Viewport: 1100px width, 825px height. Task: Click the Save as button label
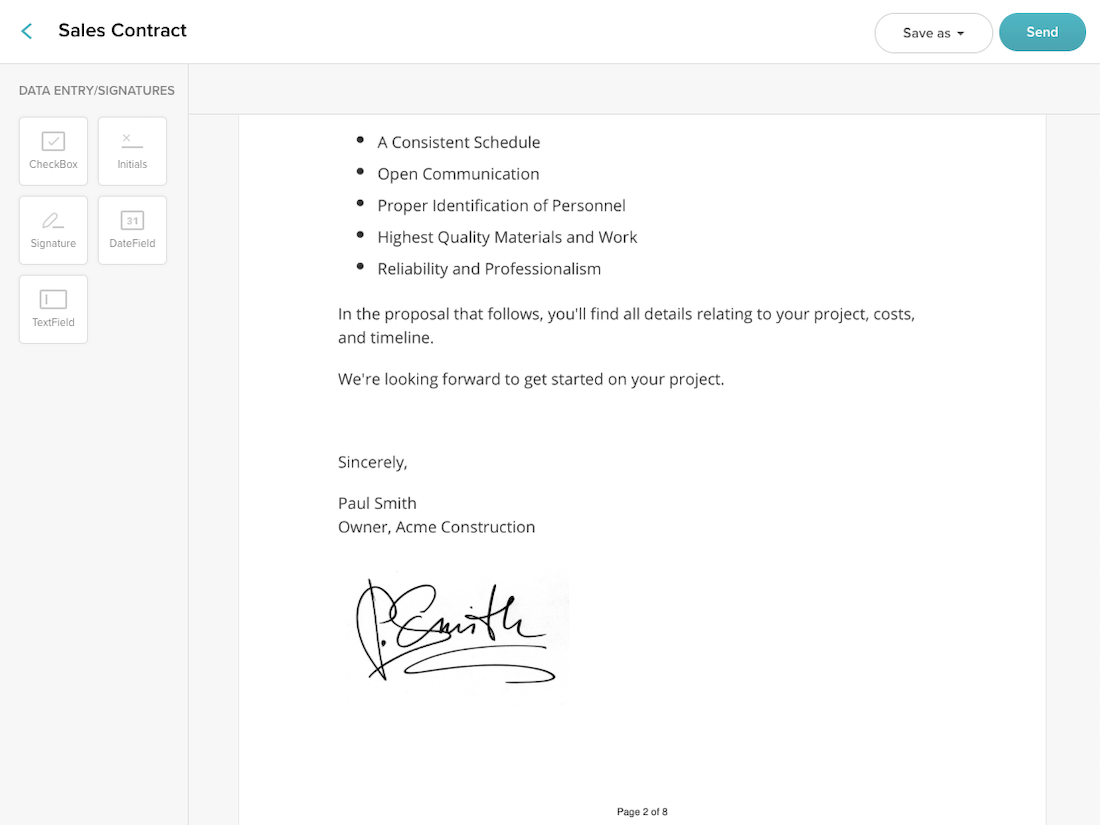[925, 33]
